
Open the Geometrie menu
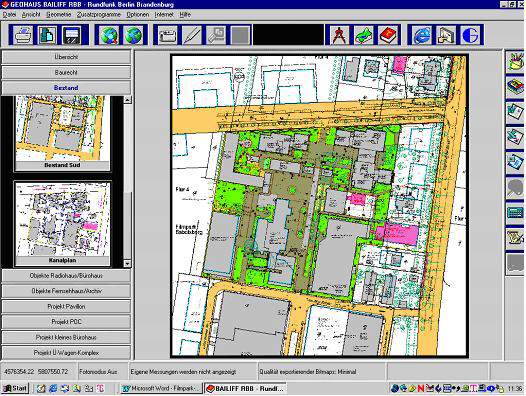tap(59, 15)
